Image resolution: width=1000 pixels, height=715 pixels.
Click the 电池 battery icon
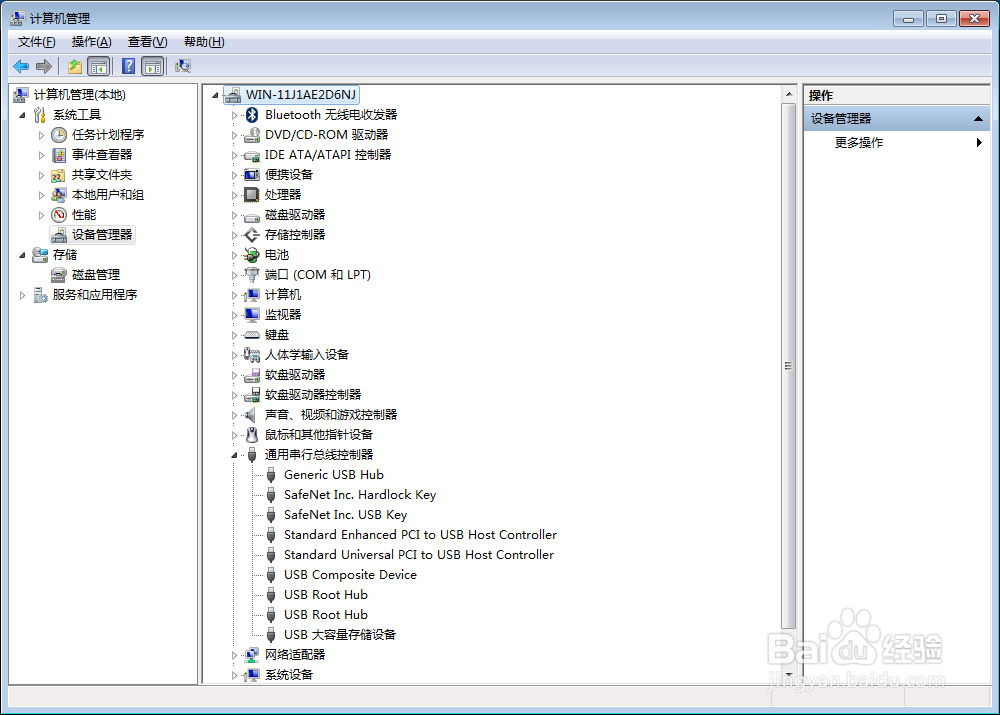click(x=252, y=255)
